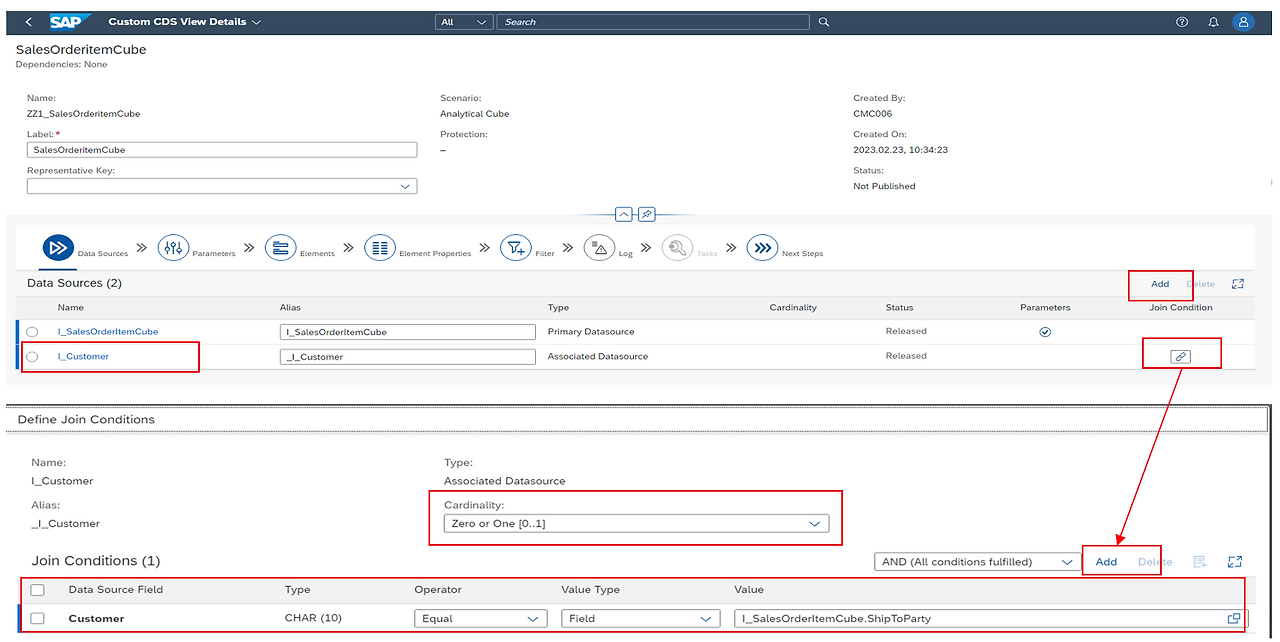1280x642 pixels.
Task: Switch to the Next Steps tab label
Action: pos(802,254)
